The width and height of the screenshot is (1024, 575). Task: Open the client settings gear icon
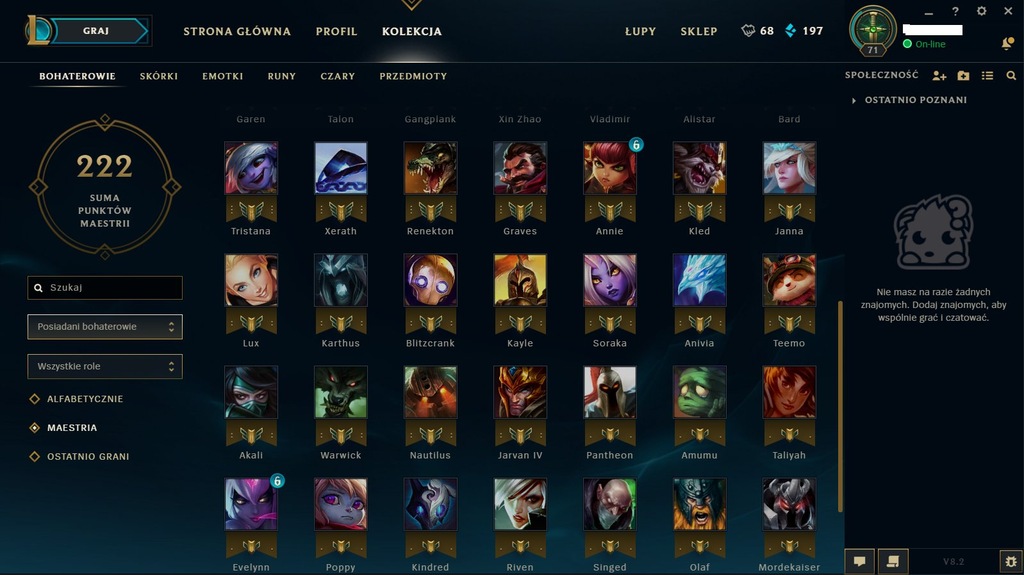click(x=982, y=11)
